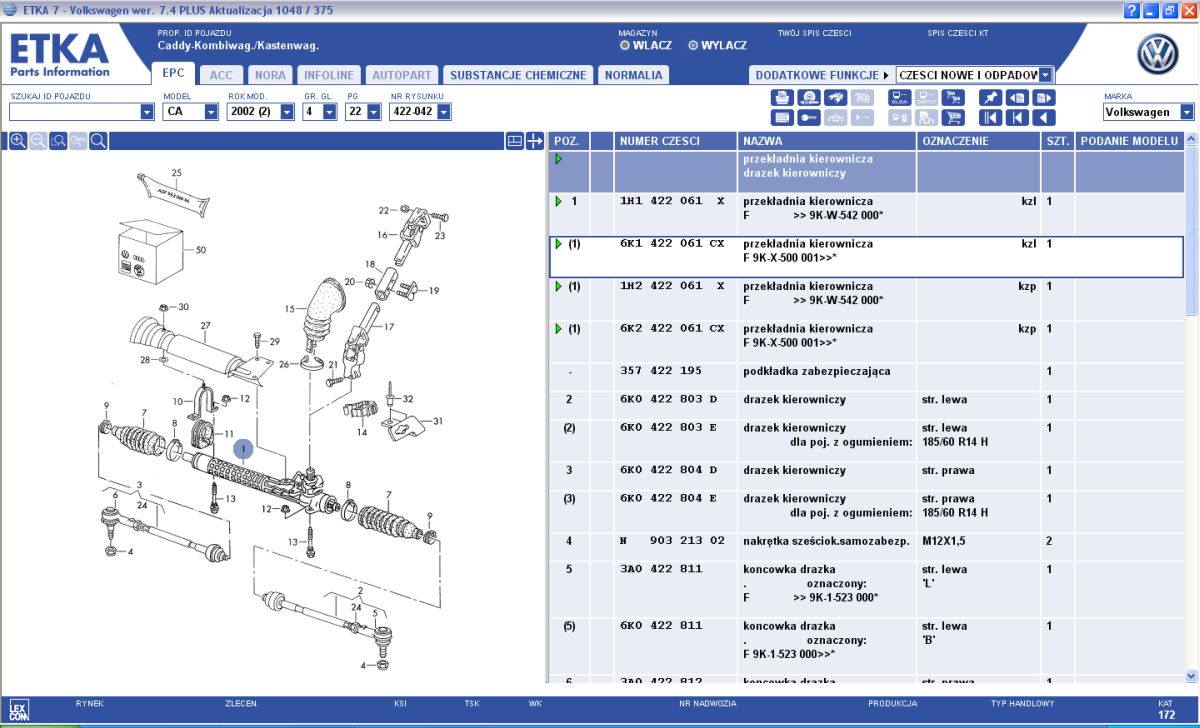
Task: Click the handshake icon in the toolbar
Action: coord(836,98)
